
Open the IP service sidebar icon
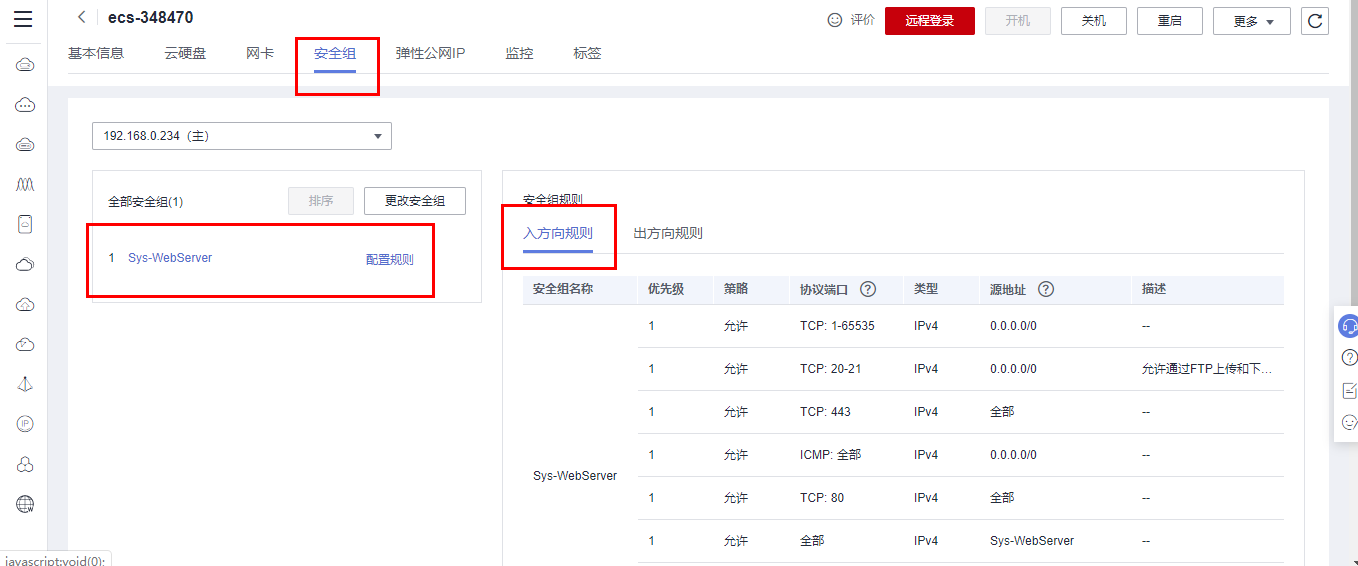point(26,424)
